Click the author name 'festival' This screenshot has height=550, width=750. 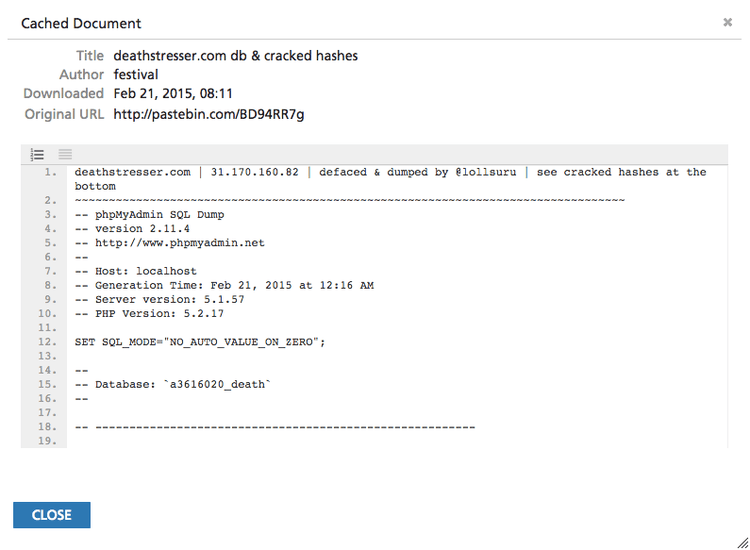tap(136, 75)
